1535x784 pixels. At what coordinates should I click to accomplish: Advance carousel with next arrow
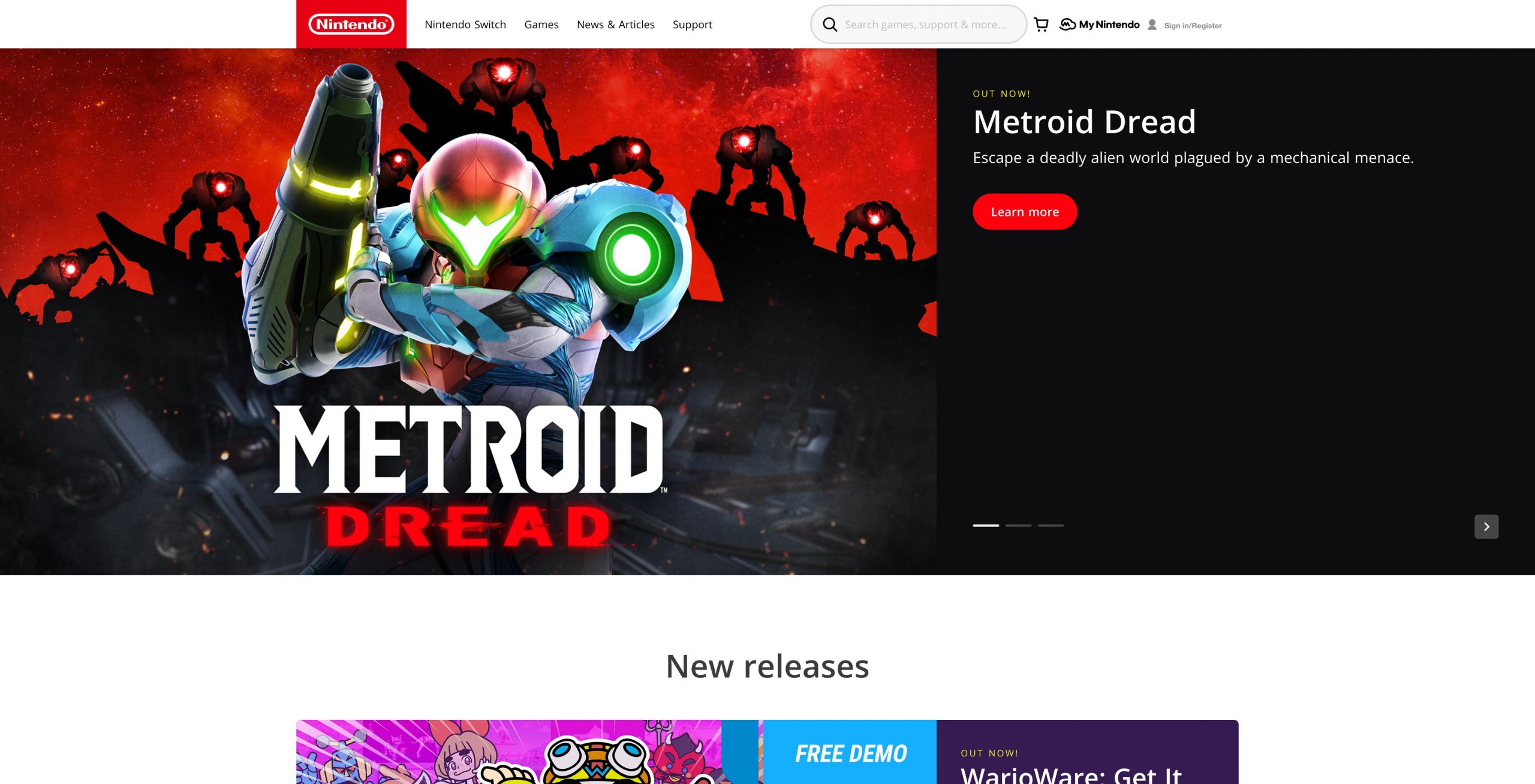pyautogui.click(x=1486, y=526)
